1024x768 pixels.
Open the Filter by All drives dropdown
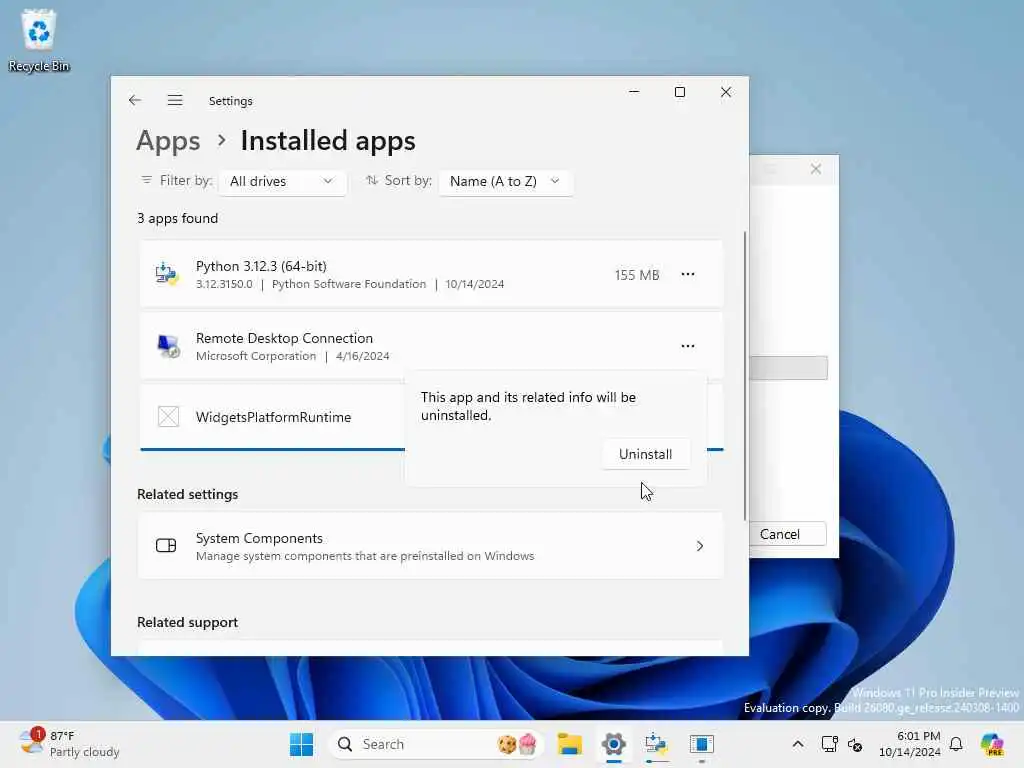point(282,182)
